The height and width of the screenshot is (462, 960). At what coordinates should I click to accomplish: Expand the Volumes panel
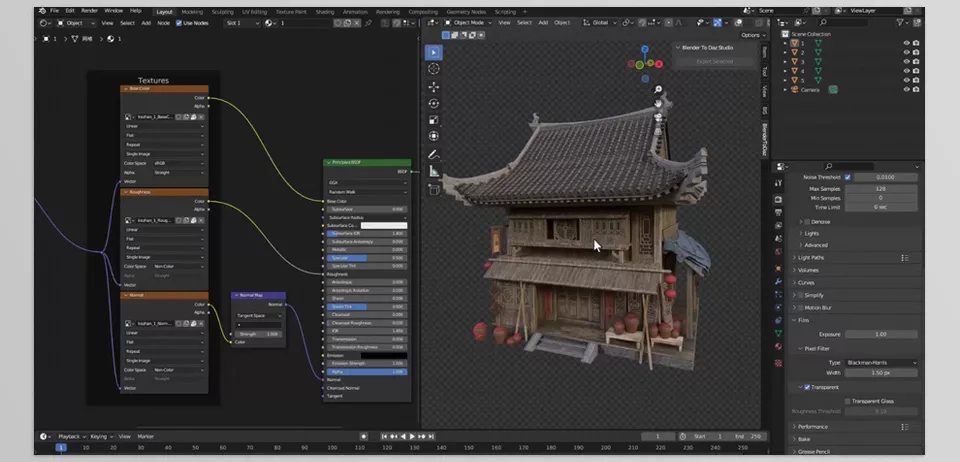pos(807,270)
